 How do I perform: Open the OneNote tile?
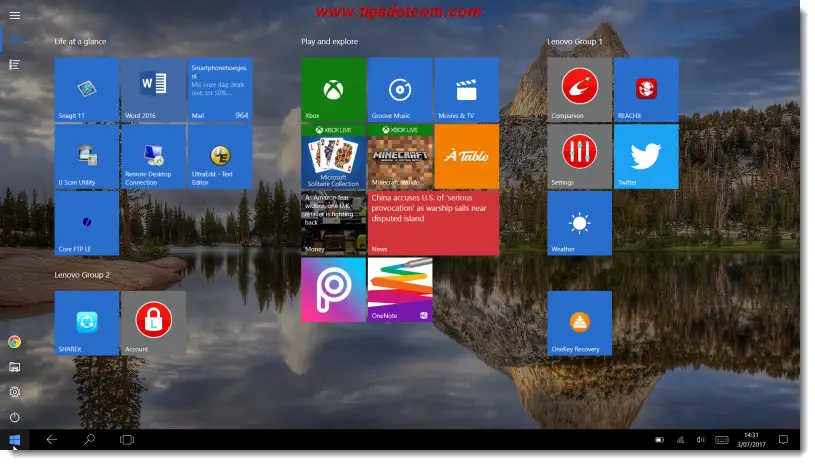pyautogui.click(x=400, y=290)
